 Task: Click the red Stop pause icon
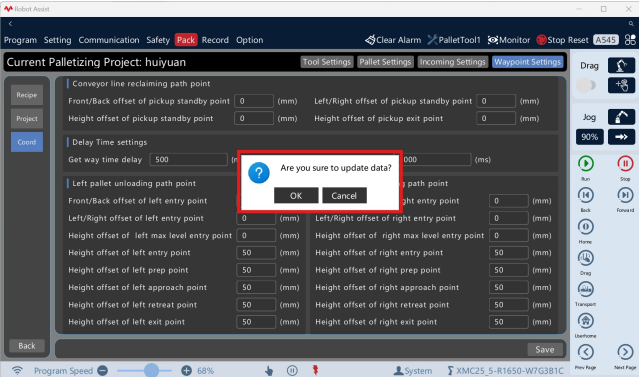tap(625, 163)
